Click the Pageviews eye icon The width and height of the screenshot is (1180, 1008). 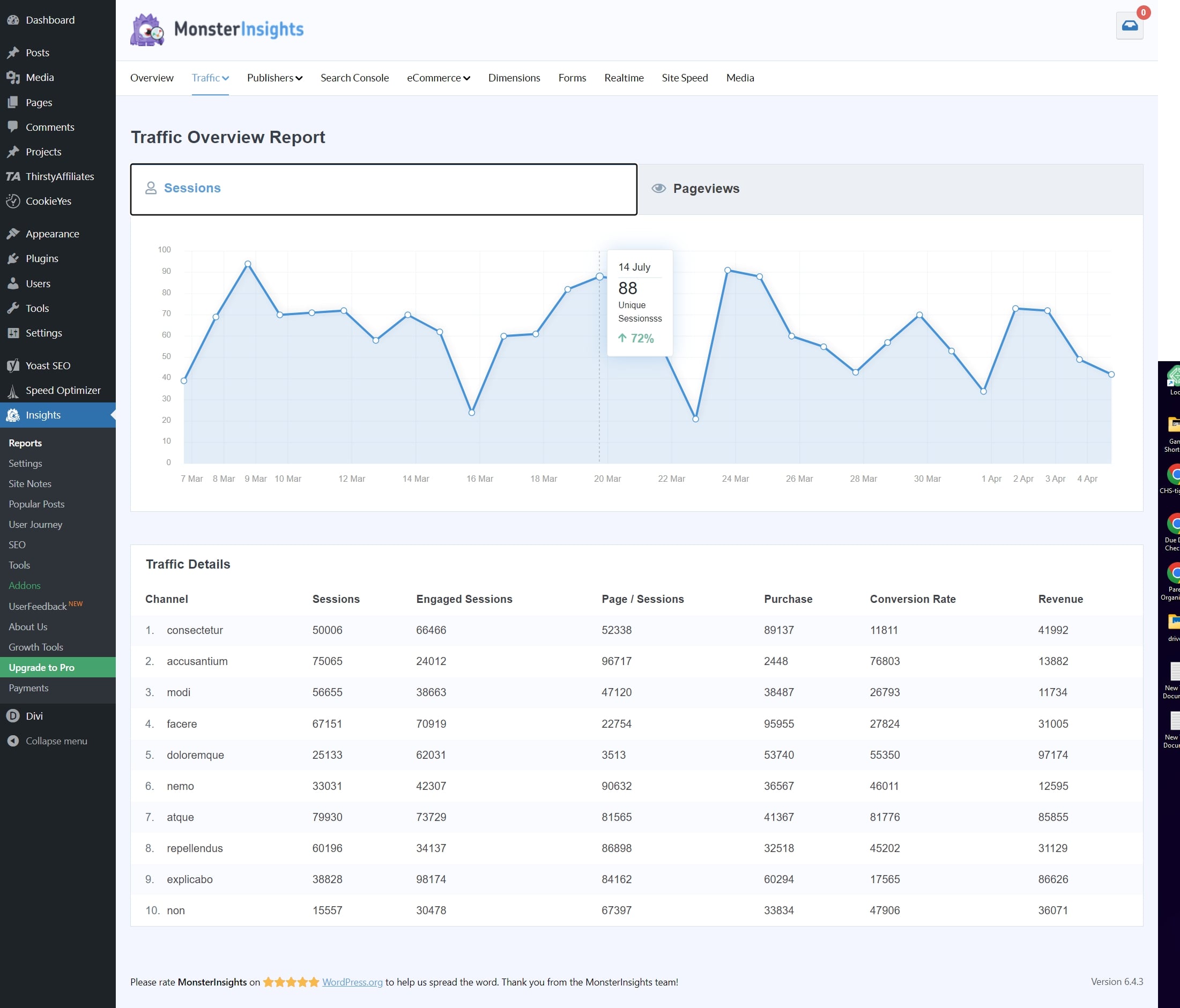(660, 188)
